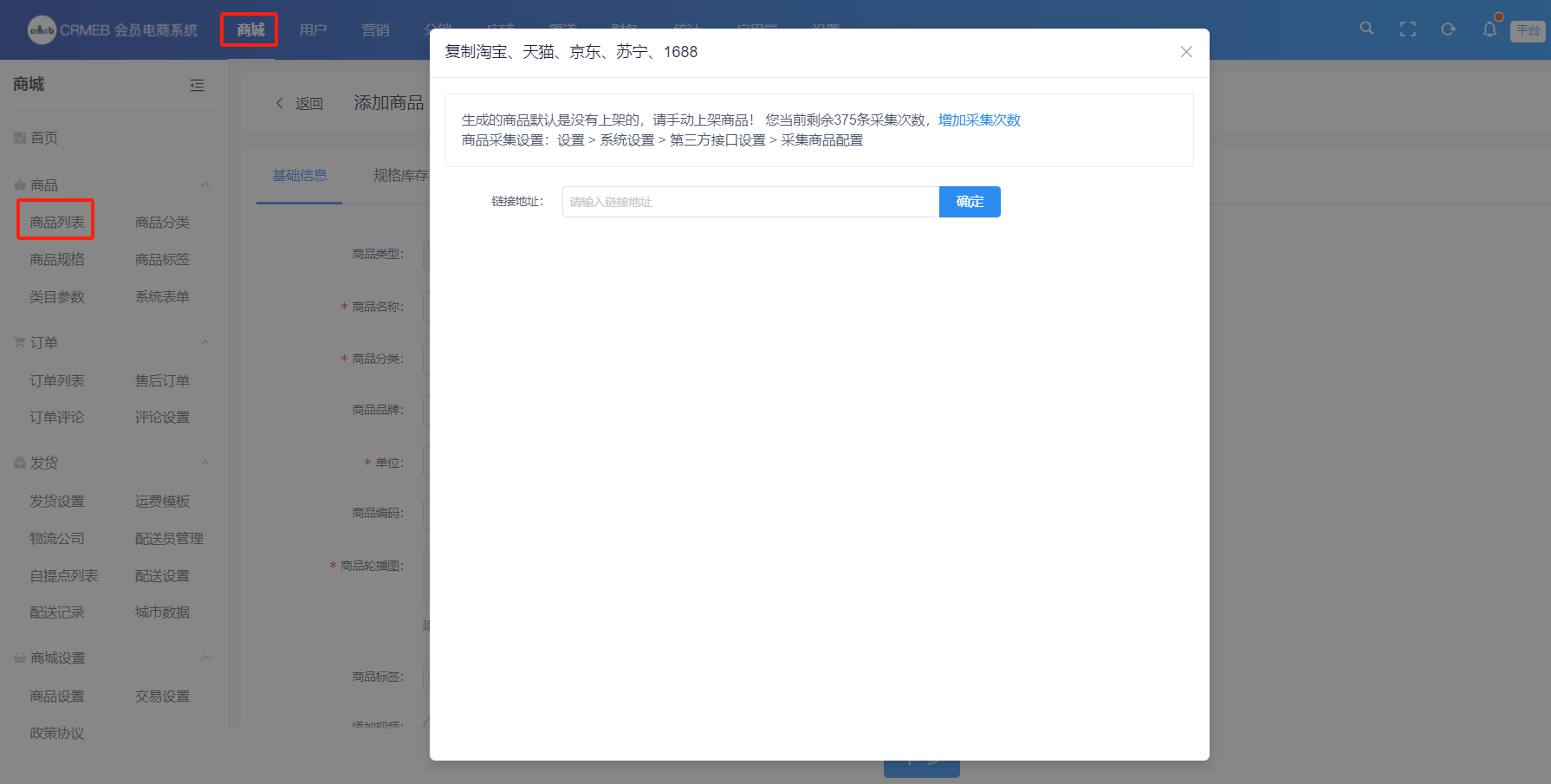
Task: Open 商品分类 in sidebar
Action: coord(162,223)
